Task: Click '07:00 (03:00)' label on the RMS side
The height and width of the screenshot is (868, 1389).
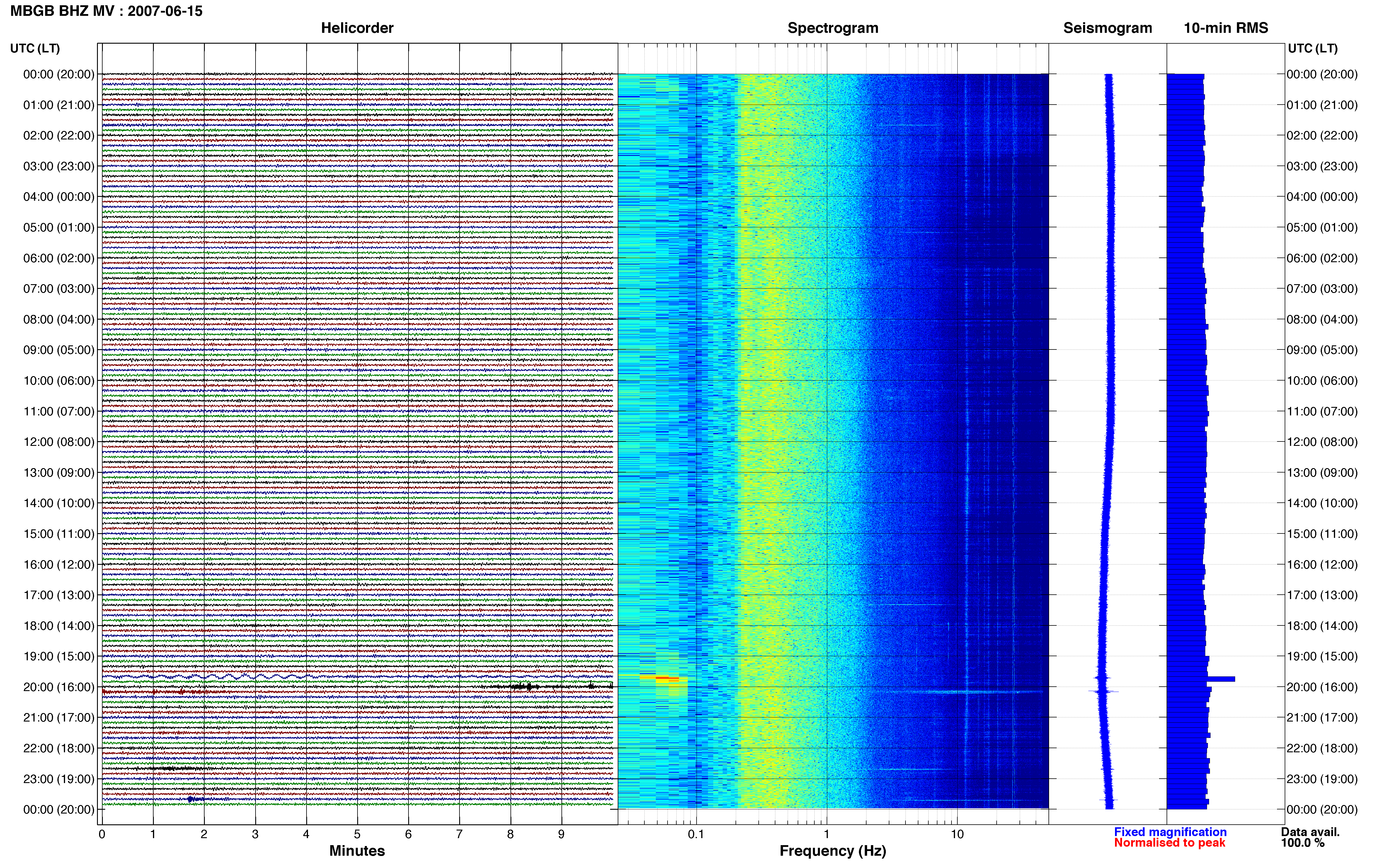Action: 1322,289
